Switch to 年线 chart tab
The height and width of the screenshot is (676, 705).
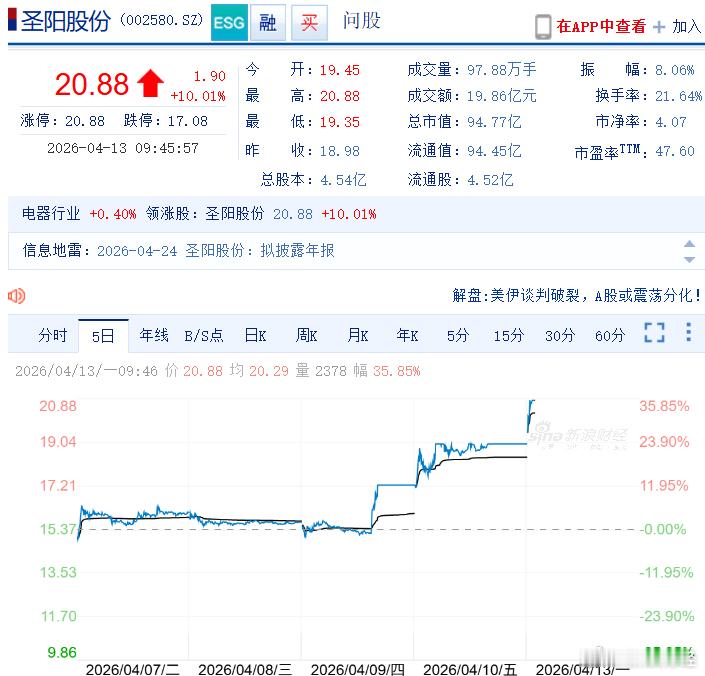pyautogui.click(x=154, y=335)
